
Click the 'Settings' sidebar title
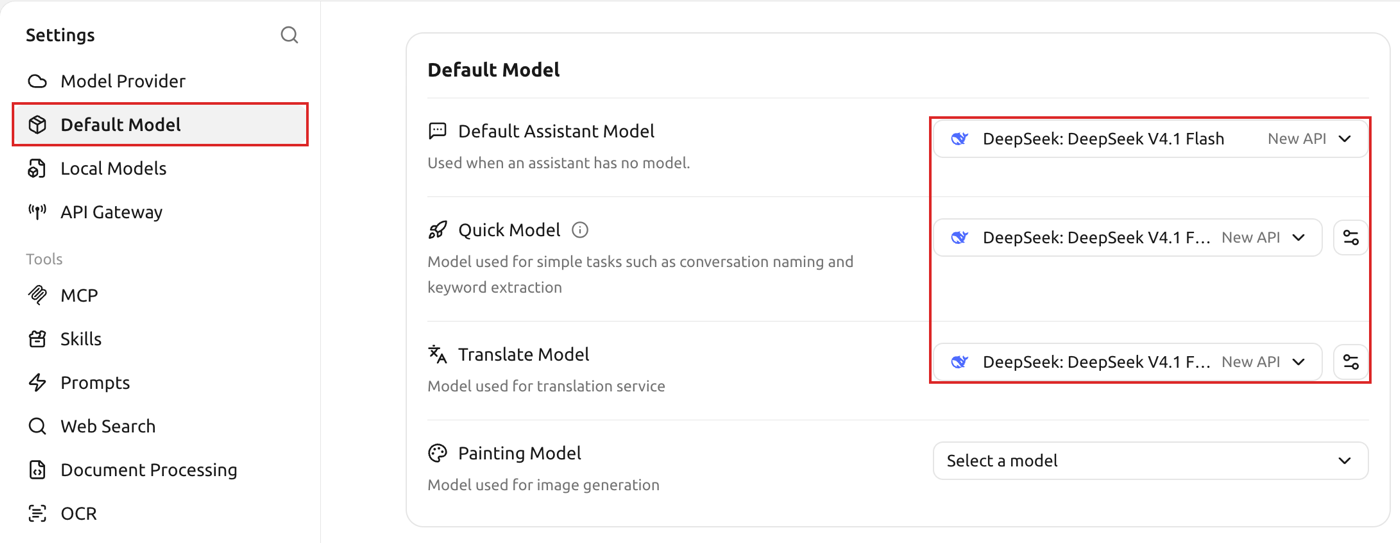[60, 35]
